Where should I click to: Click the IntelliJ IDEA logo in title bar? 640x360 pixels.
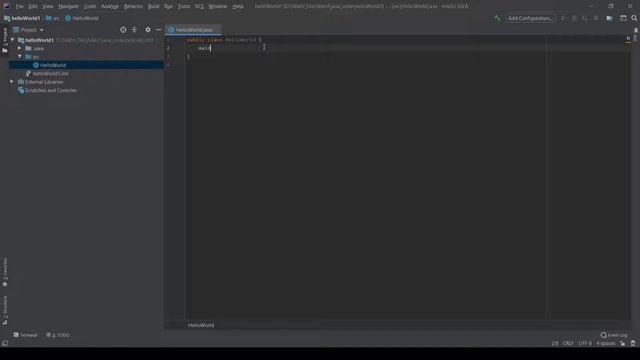[6, 6]
